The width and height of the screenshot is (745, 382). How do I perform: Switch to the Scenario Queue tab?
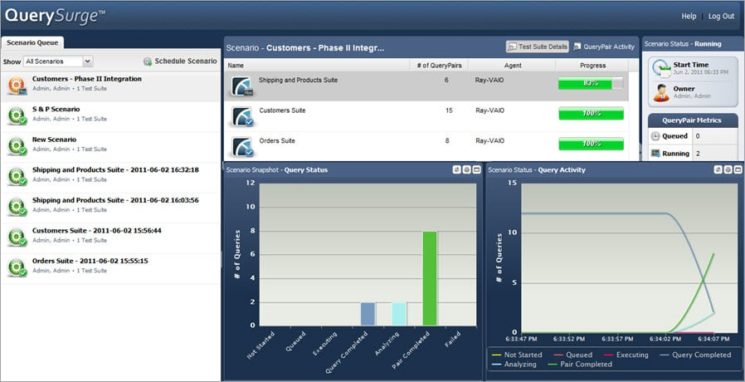coord(32,43)
